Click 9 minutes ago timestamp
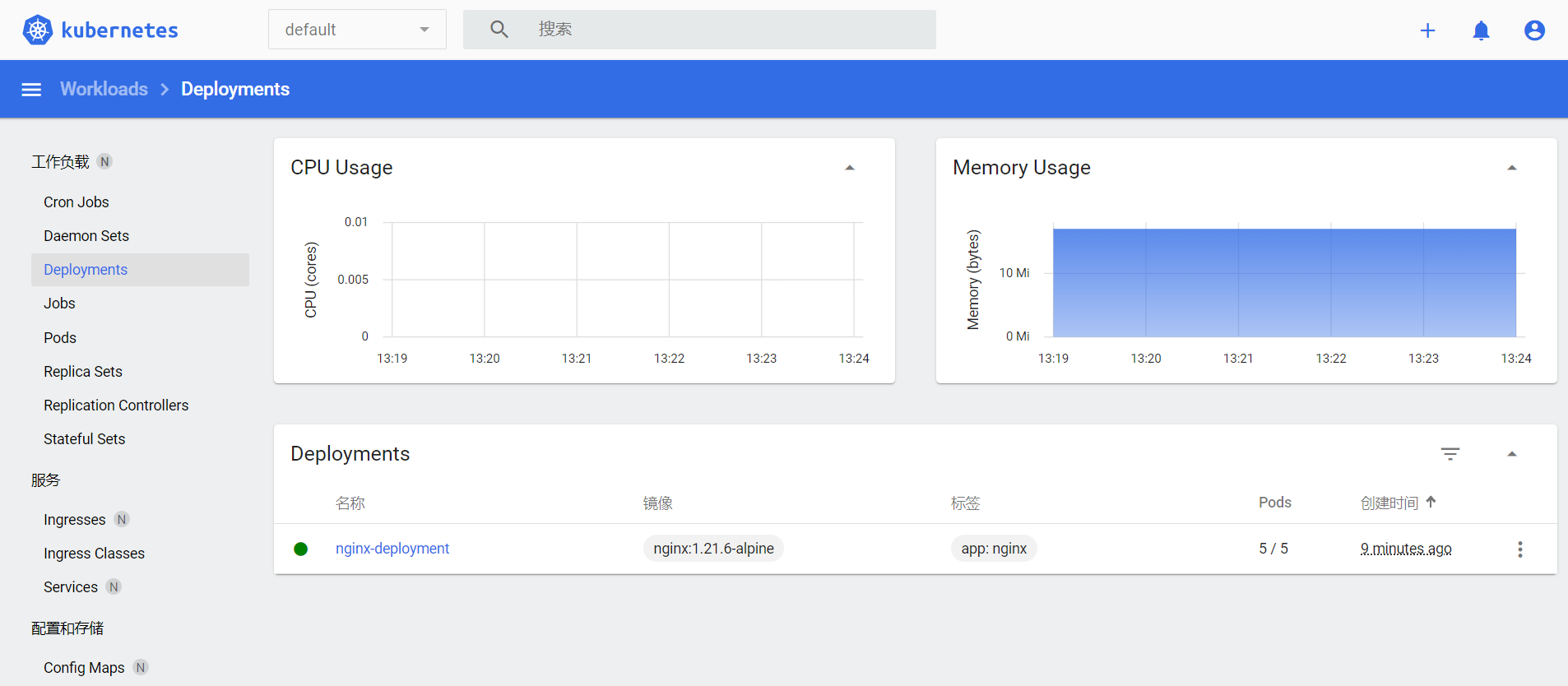Screen dimensions: 1568x686 pos(1406,549)
